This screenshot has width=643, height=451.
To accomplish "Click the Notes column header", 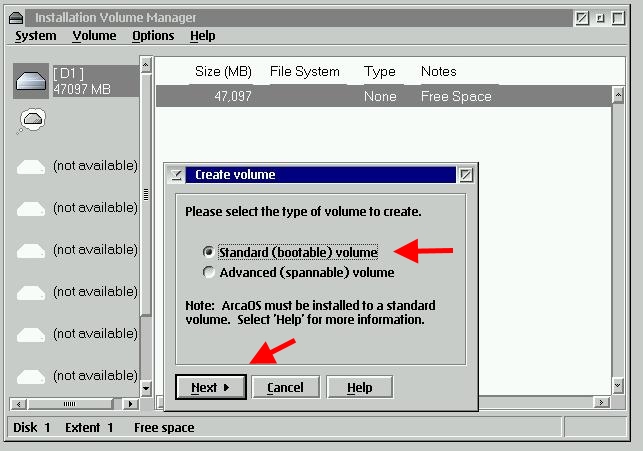I will pos(438,72).
